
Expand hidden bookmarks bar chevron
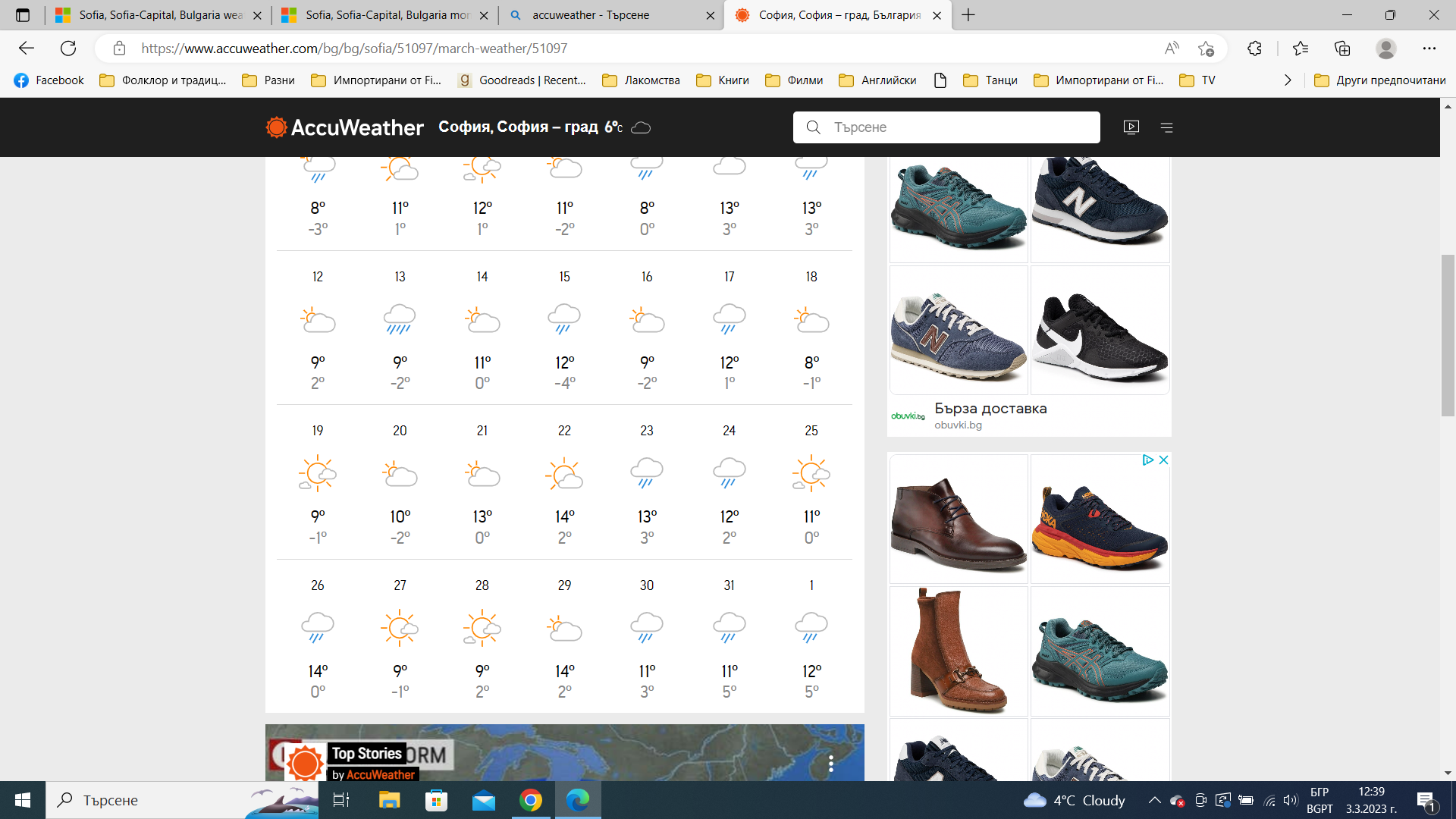tap(1287, 80)
